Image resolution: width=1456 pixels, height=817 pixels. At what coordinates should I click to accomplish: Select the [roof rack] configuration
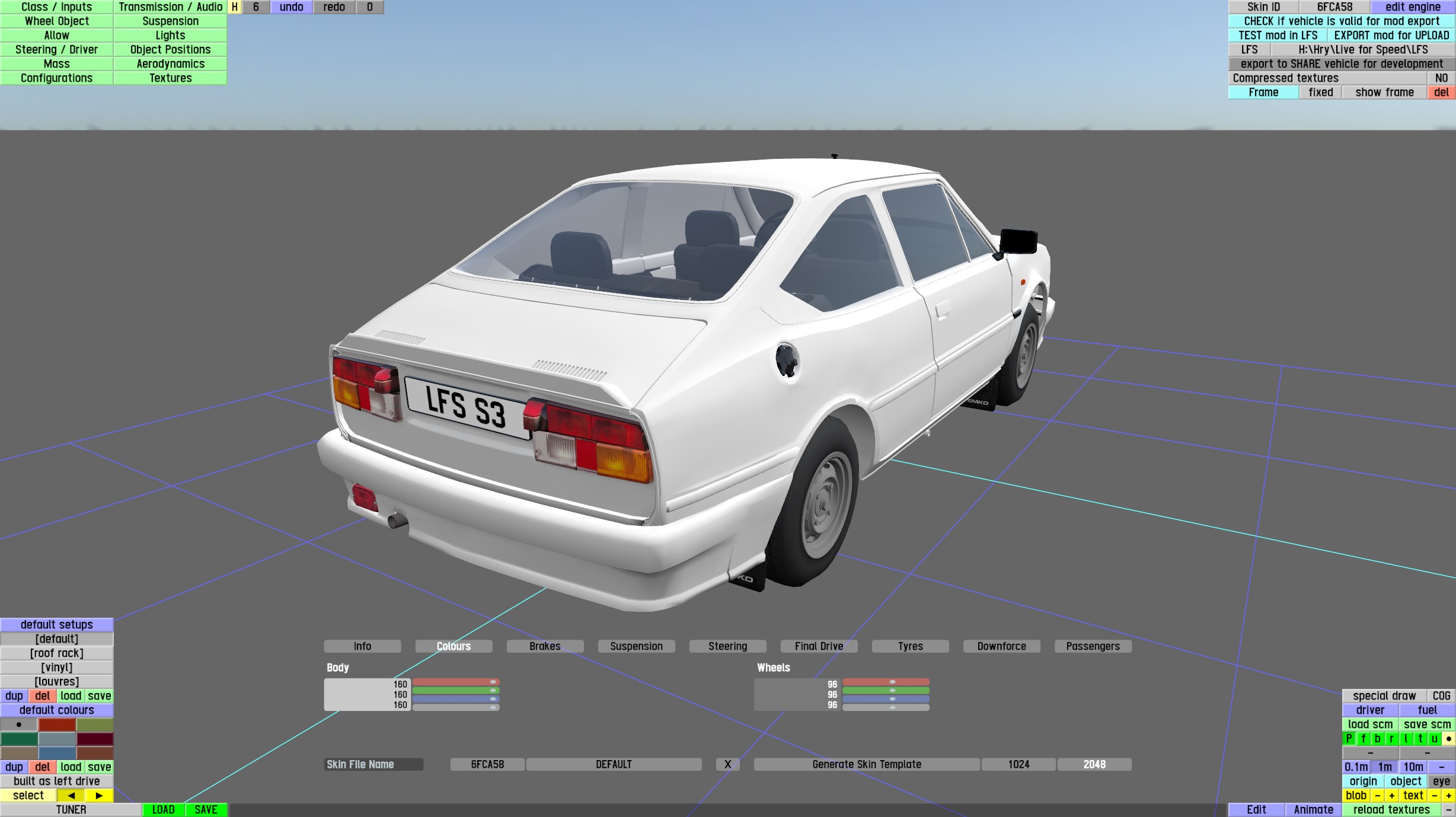click(57, 653)
